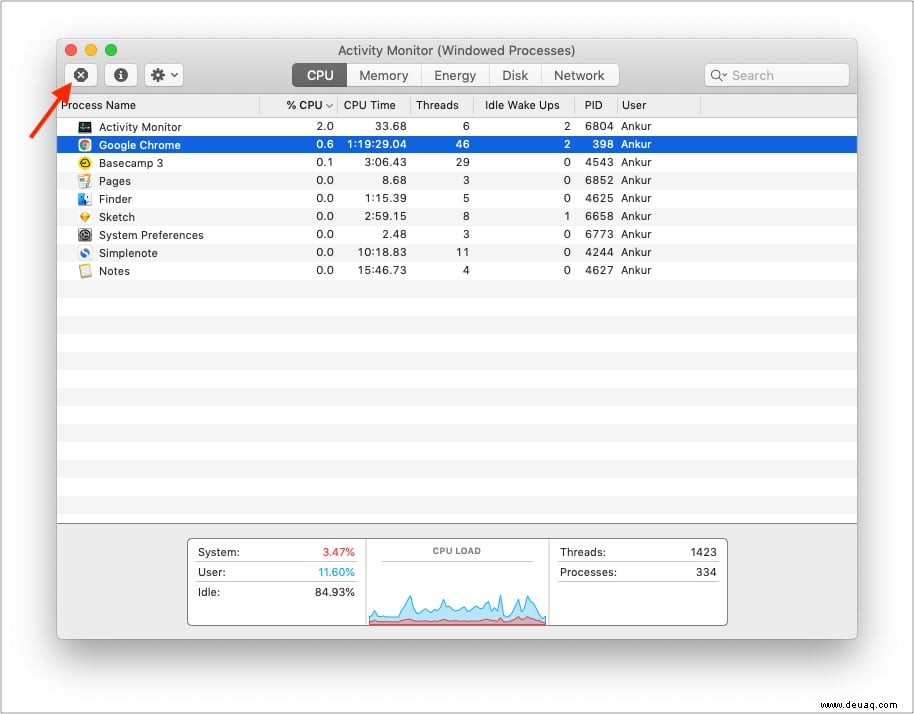
Task: Click CPU Time value 1:19:29.04
Action: pyautogui.click(x=377, y=144)
